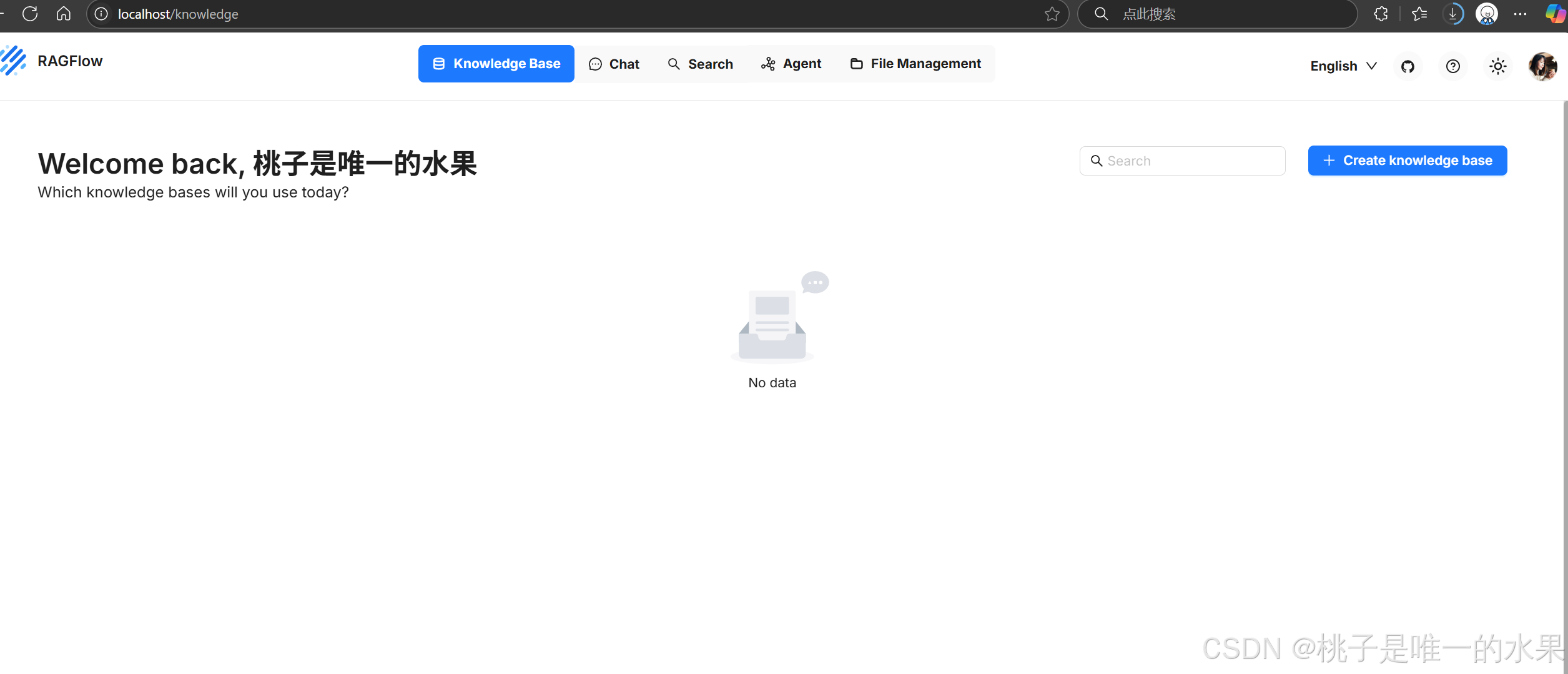Open the RAGFlow GitHub repository icon
Screen dimensions: 1568x674
click(1408, 66)
